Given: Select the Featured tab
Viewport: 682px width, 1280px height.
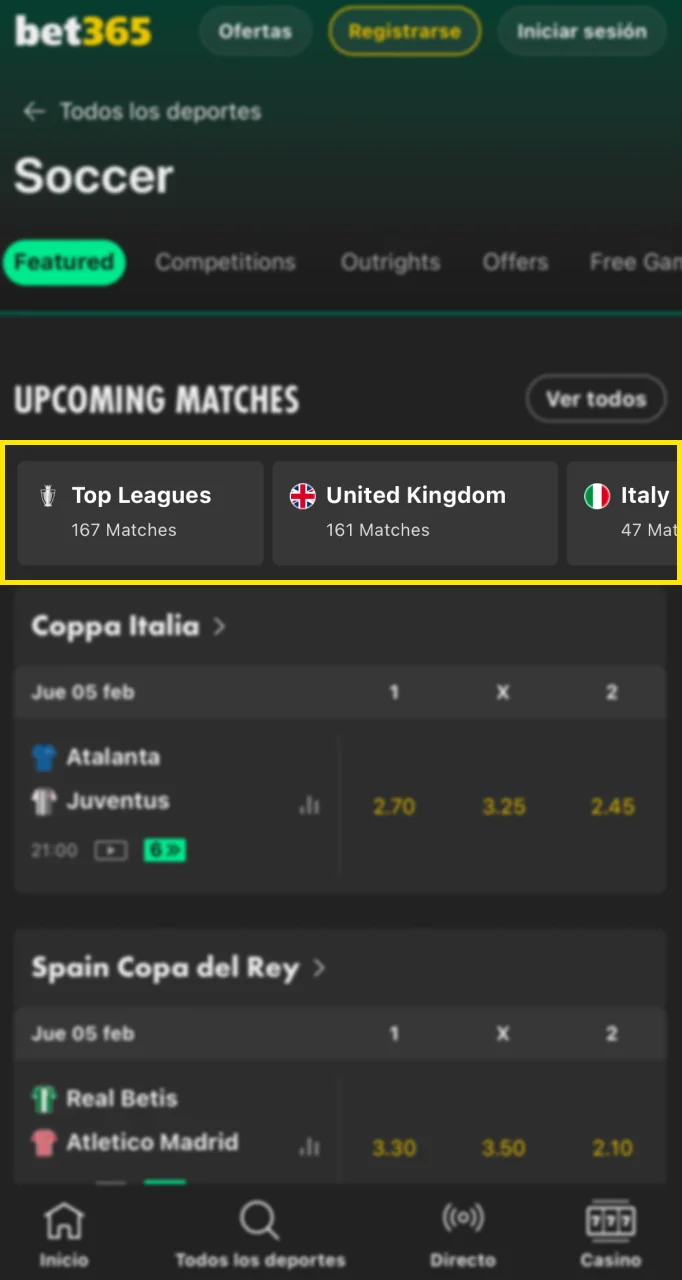Looking at the screenshot, I should click(64, 262).
